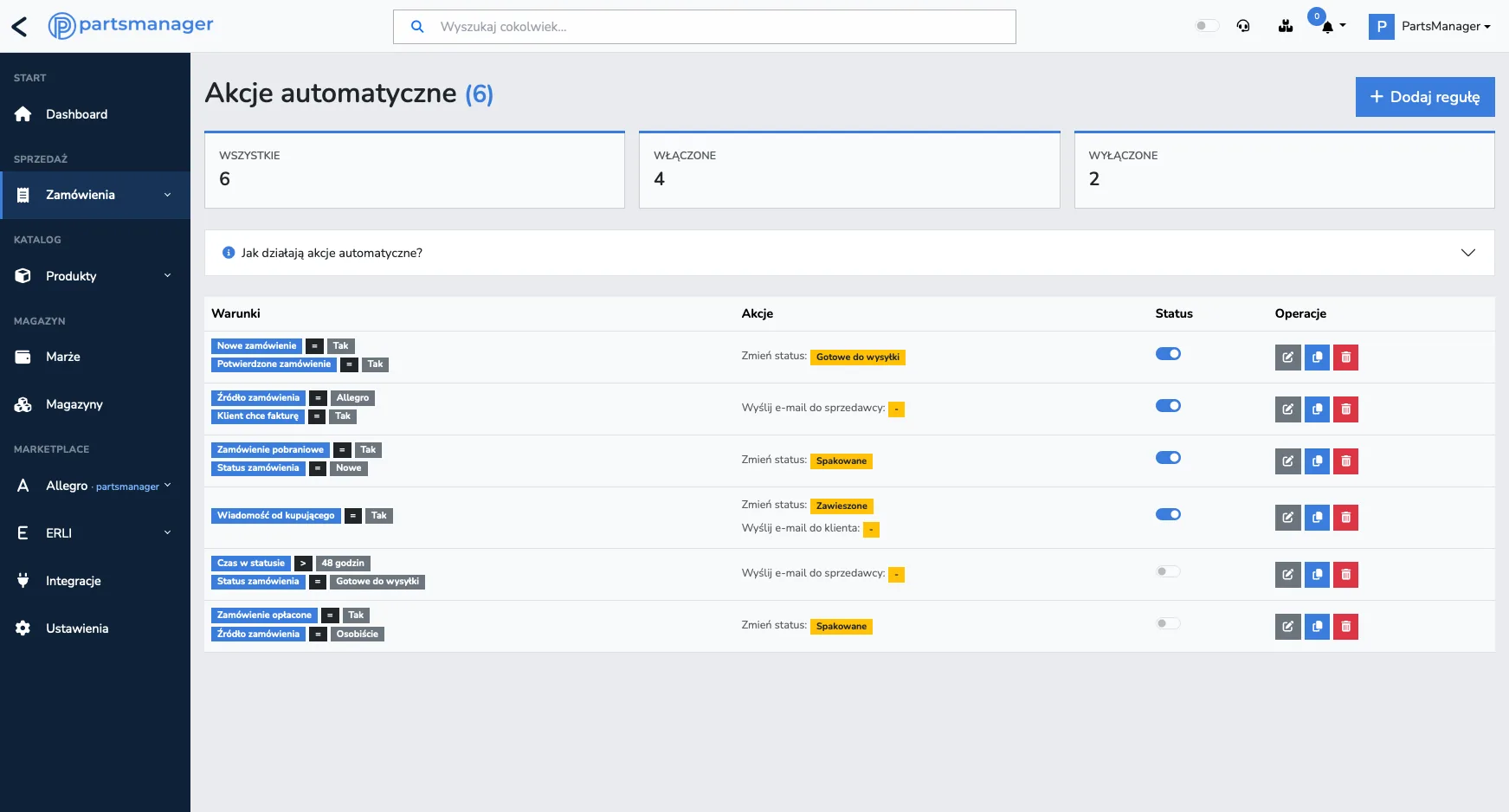The height and width of the screenshot is (812, 1509).
Task: Open Ustawienia in the sidebar
Action: tap(95, 628)
